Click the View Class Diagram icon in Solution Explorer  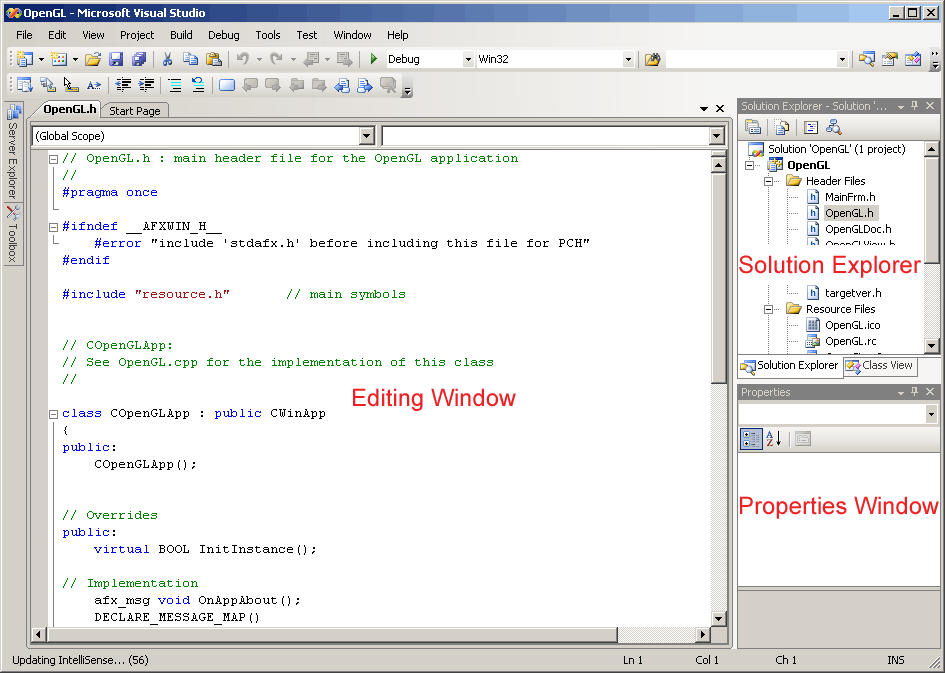pyautogui.click(x=834, y=127)
